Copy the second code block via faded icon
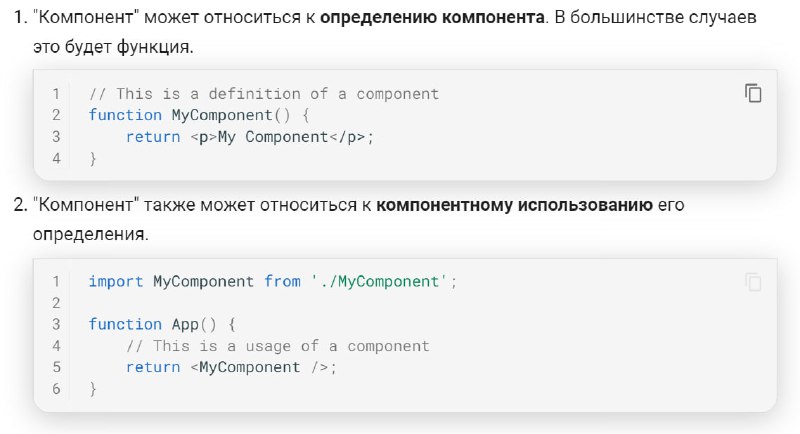The image size is (800, 434). coord(753,282)
